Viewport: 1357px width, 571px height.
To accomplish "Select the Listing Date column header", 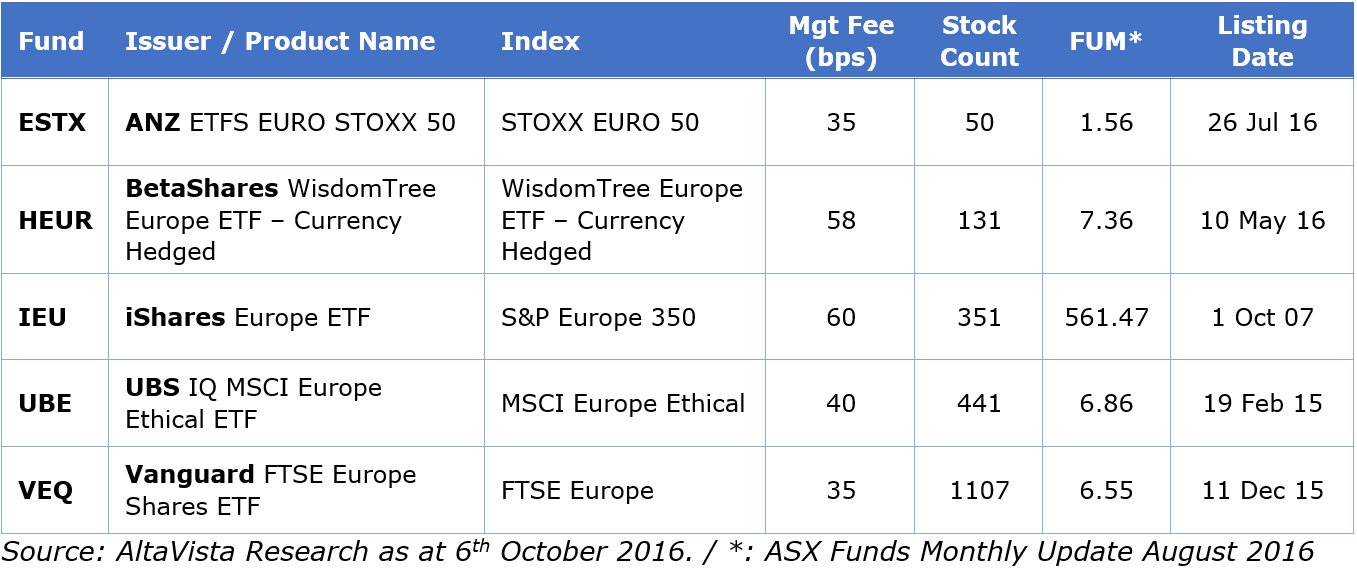I will (1262, 41).
